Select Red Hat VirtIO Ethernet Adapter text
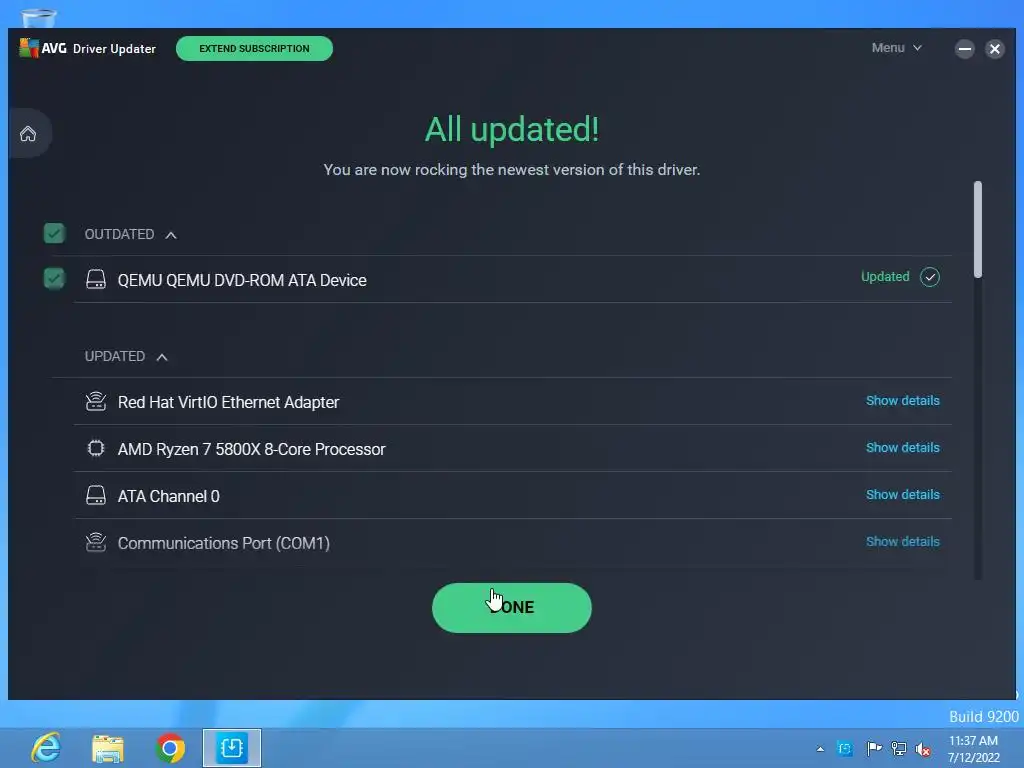Image resolution: width=1024 pixels, height=768 pixels. click(x=229, y=402)
